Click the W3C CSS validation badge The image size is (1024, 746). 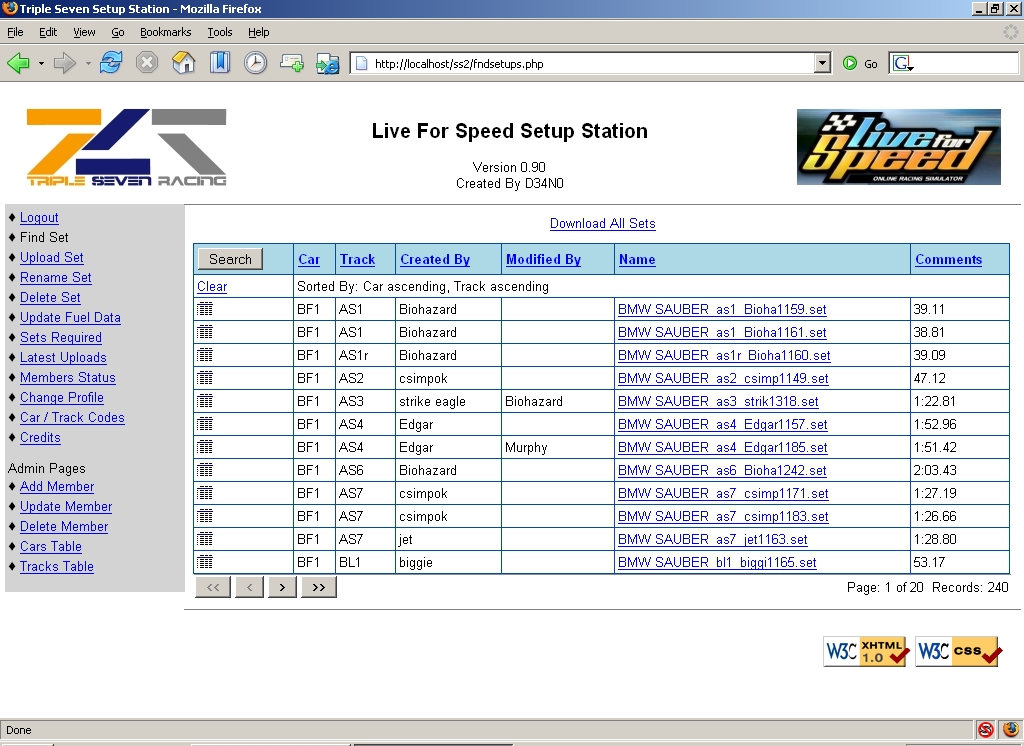pyautogui.click(x=958, y=651)
